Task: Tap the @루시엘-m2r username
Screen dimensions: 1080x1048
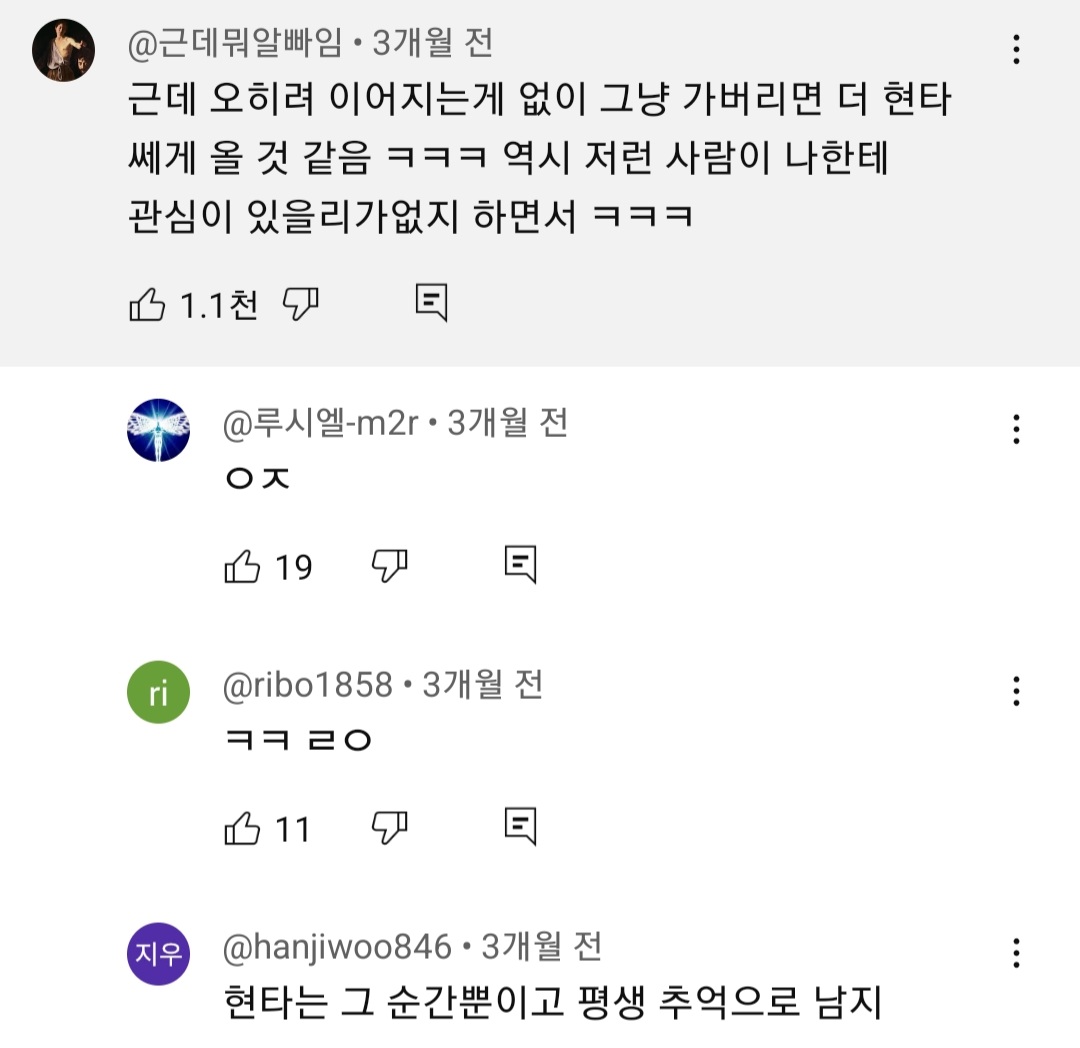Action: pyautogui.click(x=320, y=423)
